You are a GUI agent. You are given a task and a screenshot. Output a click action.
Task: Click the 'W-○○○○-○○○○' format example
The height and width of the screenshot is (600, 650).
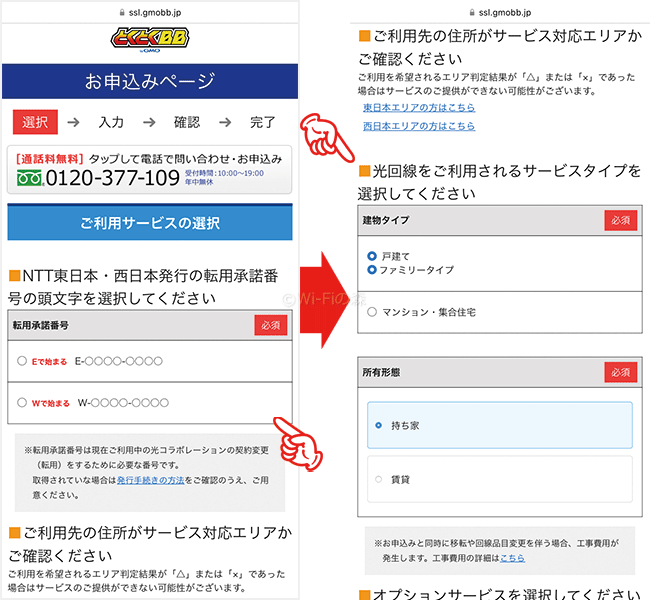123,403
